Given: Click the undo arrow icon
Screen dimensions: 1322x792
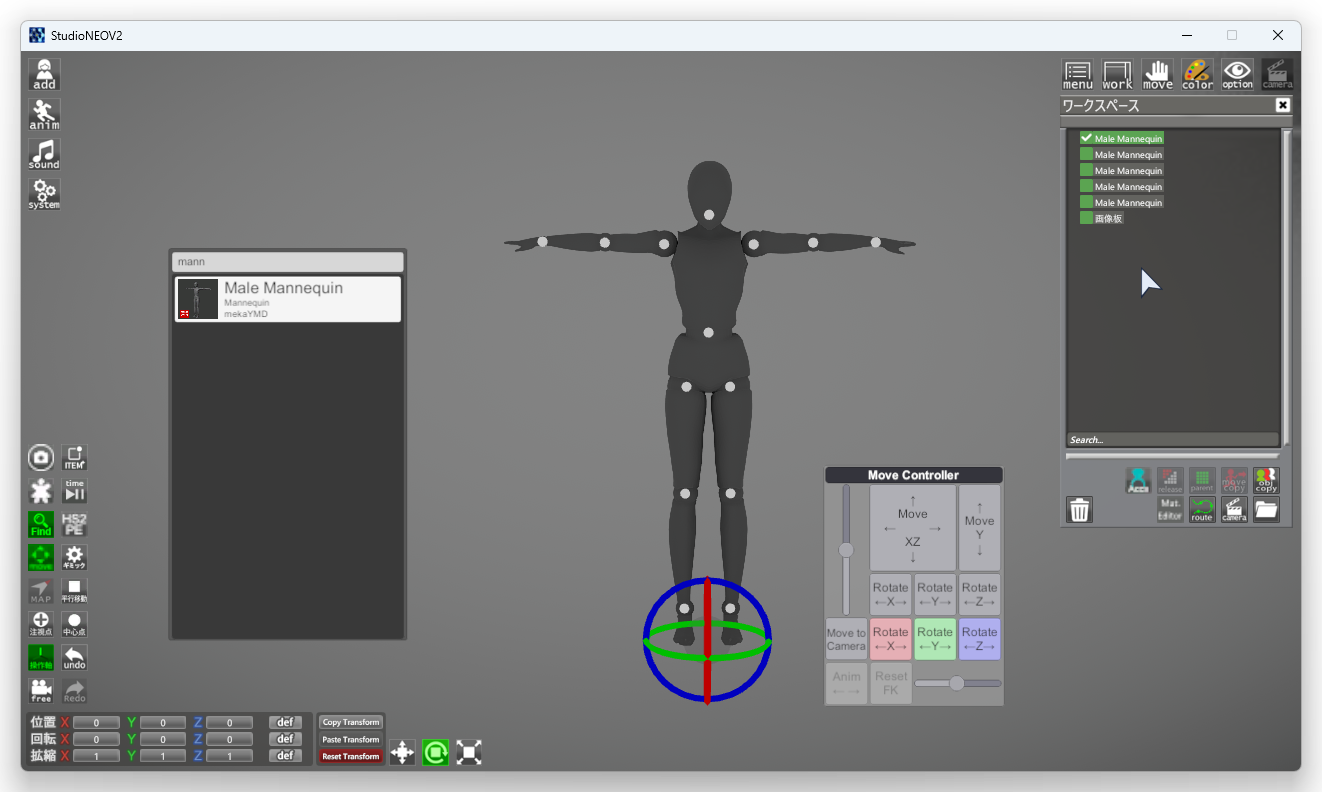Looking at the screenshot, I should coord(75,657).
